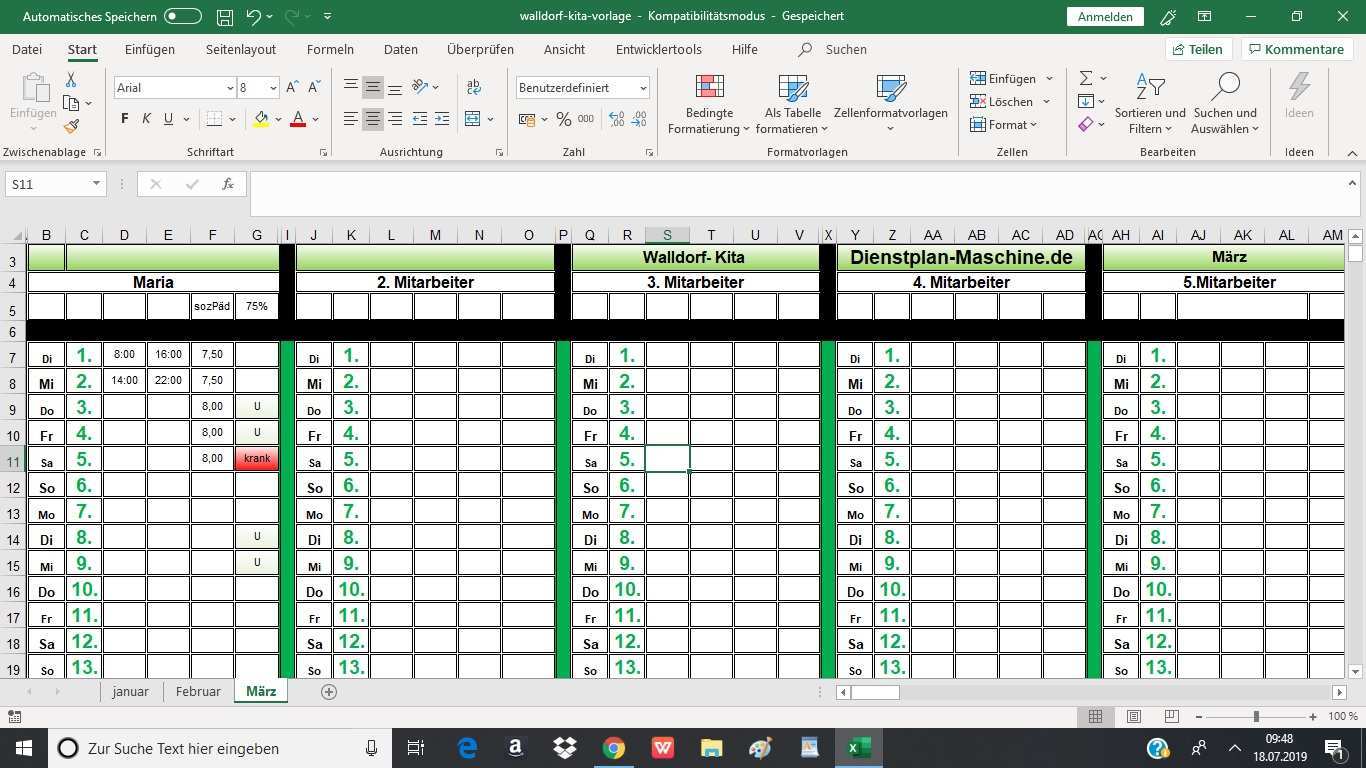The width and height of the screenshot is (1366, 768).
Task: Click the percent style icon
Action: coord(564,119)
